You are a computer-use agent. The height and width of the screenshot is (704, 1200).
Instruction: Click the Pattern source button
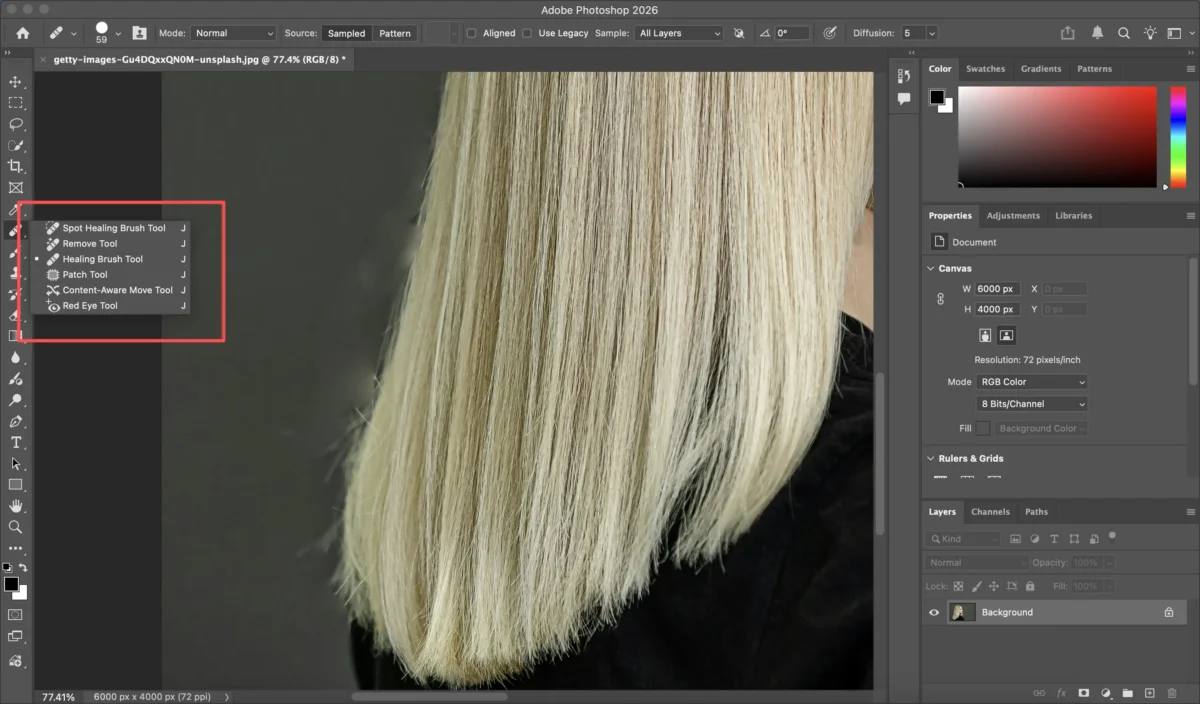(395, 33)
